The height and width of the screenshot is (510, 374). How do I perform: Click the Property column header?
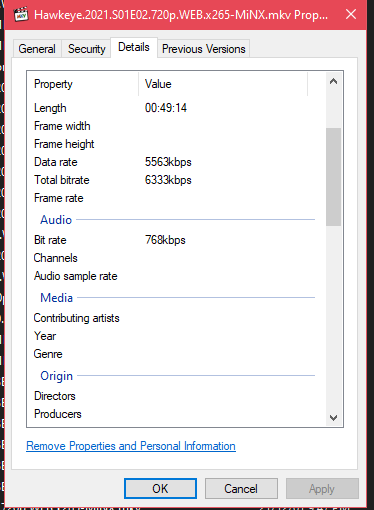(83, 84)
